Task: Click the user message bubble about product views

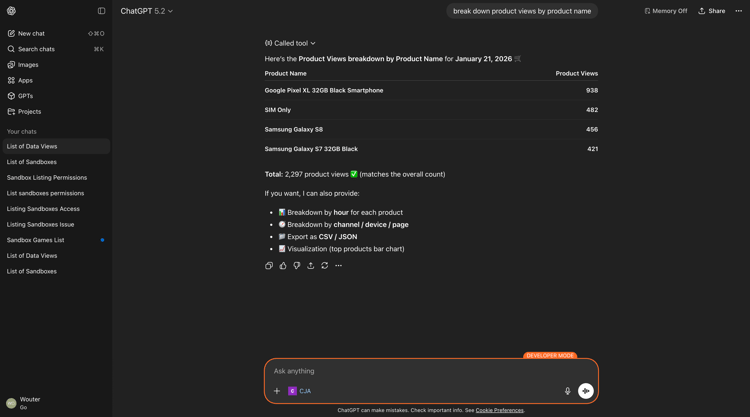Action: coord(522,11)
